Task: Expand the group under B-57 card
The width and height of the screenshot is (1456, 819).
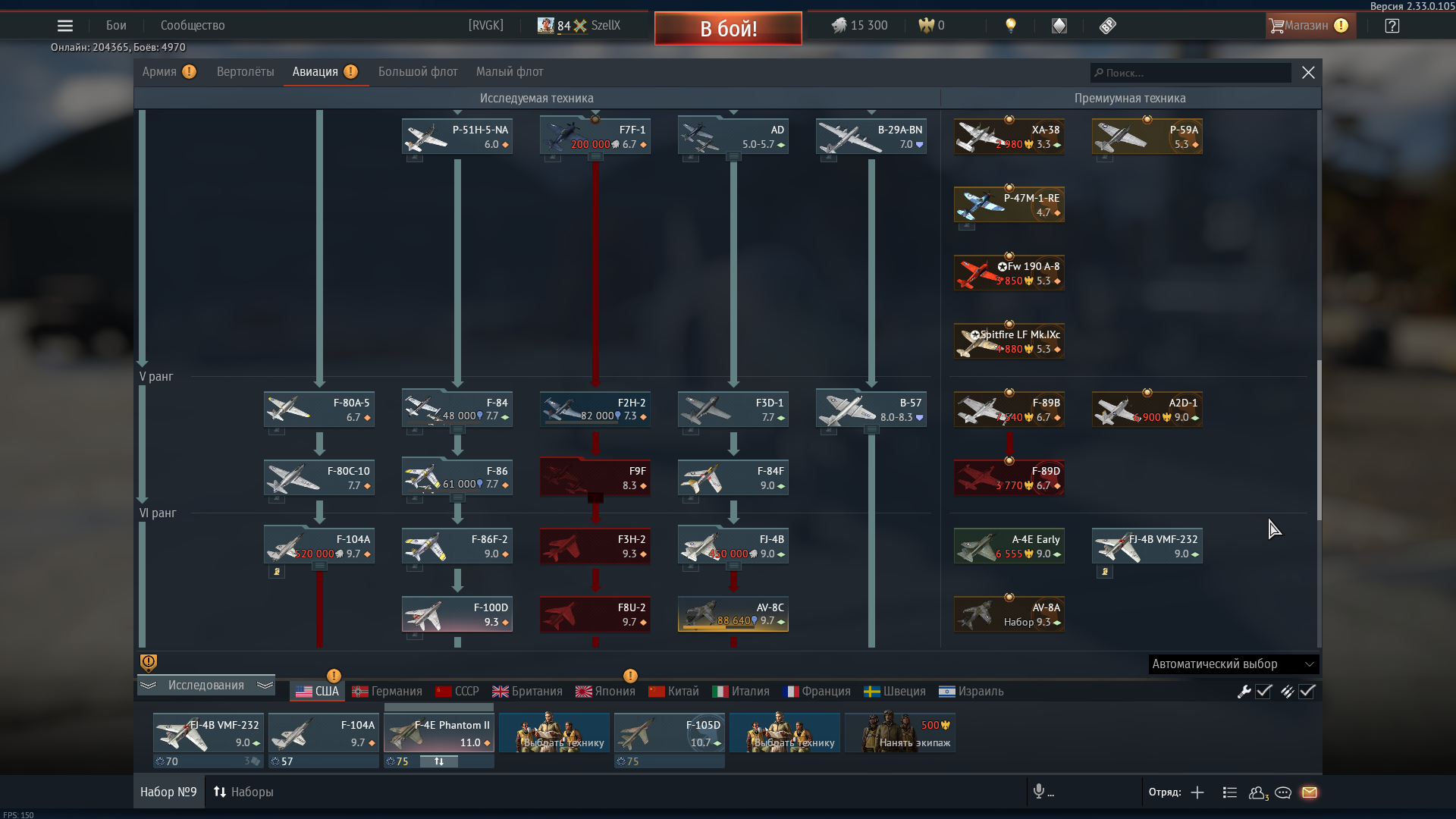Action: tap(871, 430)
